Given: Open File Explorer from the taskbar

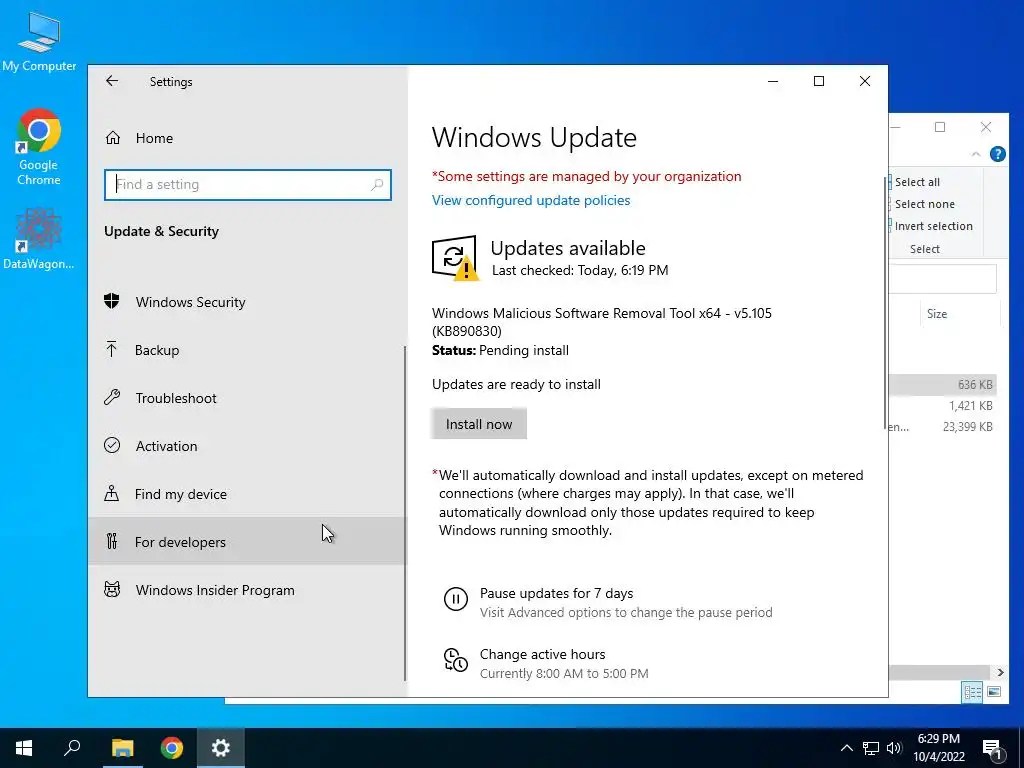Looking at the screenshot, I should [x=122, y=748].
